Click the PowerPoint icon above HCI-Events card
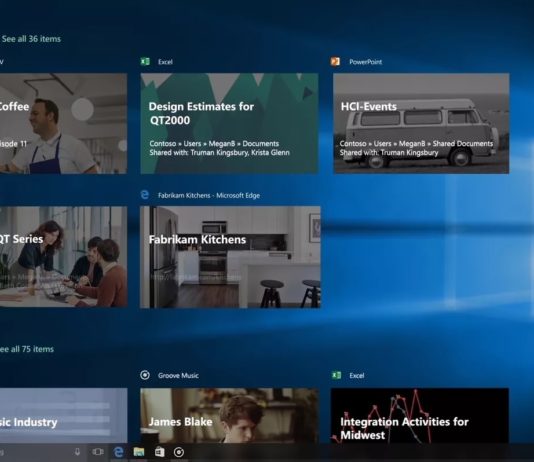This screenshot has height=462, width=534. tap(335, 61)
